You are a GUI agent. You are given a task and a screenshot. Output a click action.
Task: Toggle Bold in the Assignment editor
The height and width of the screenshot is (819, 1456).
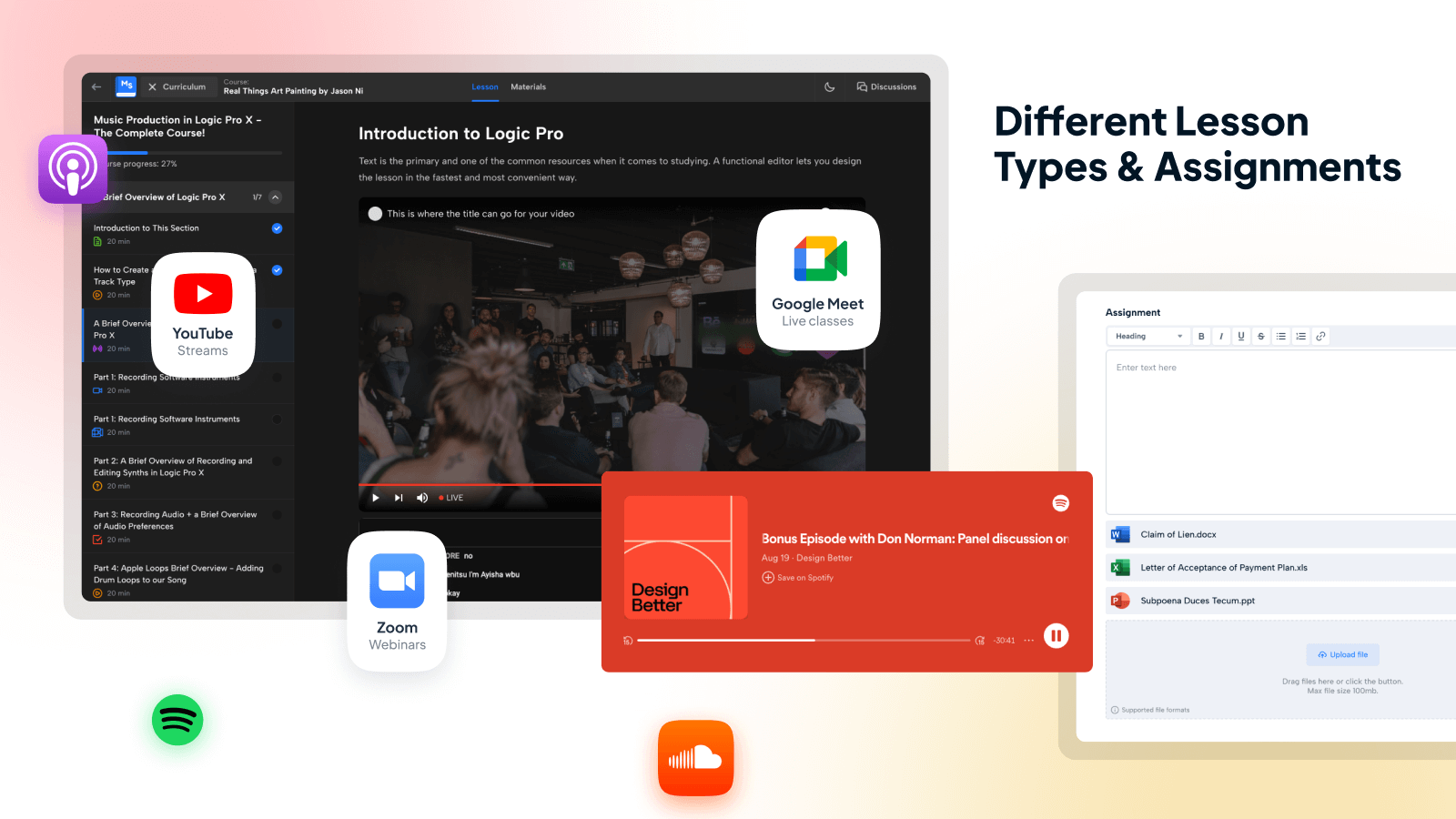pos(1201,337)
